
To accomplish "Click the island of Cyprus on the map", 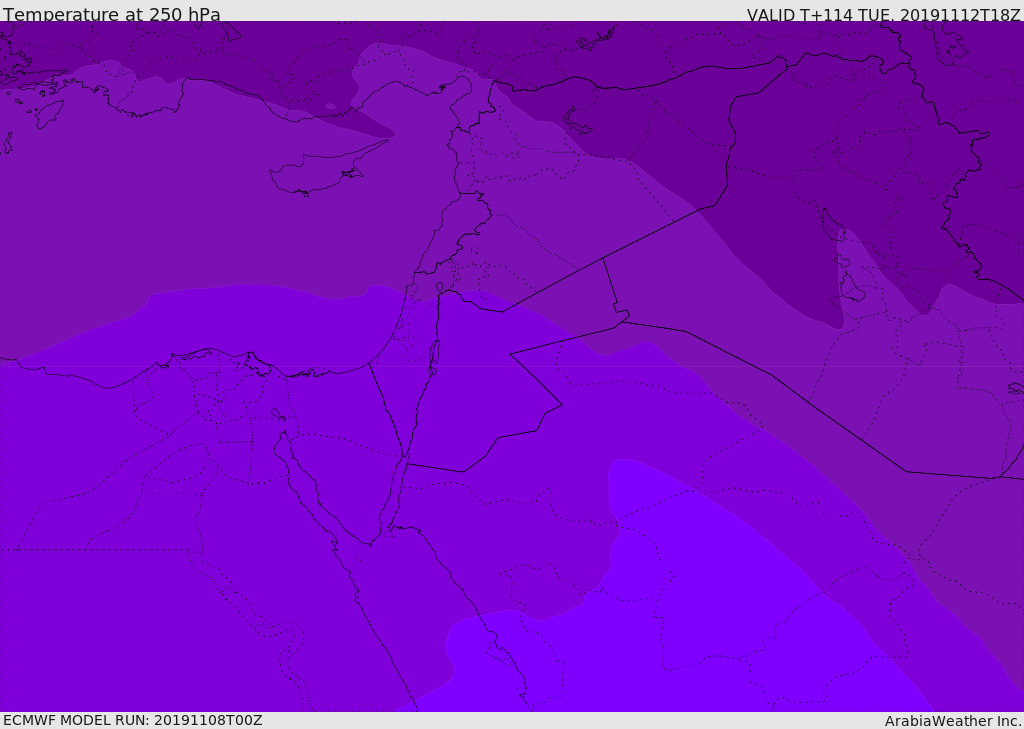I will pyautogui.click(x=330, y=167).
